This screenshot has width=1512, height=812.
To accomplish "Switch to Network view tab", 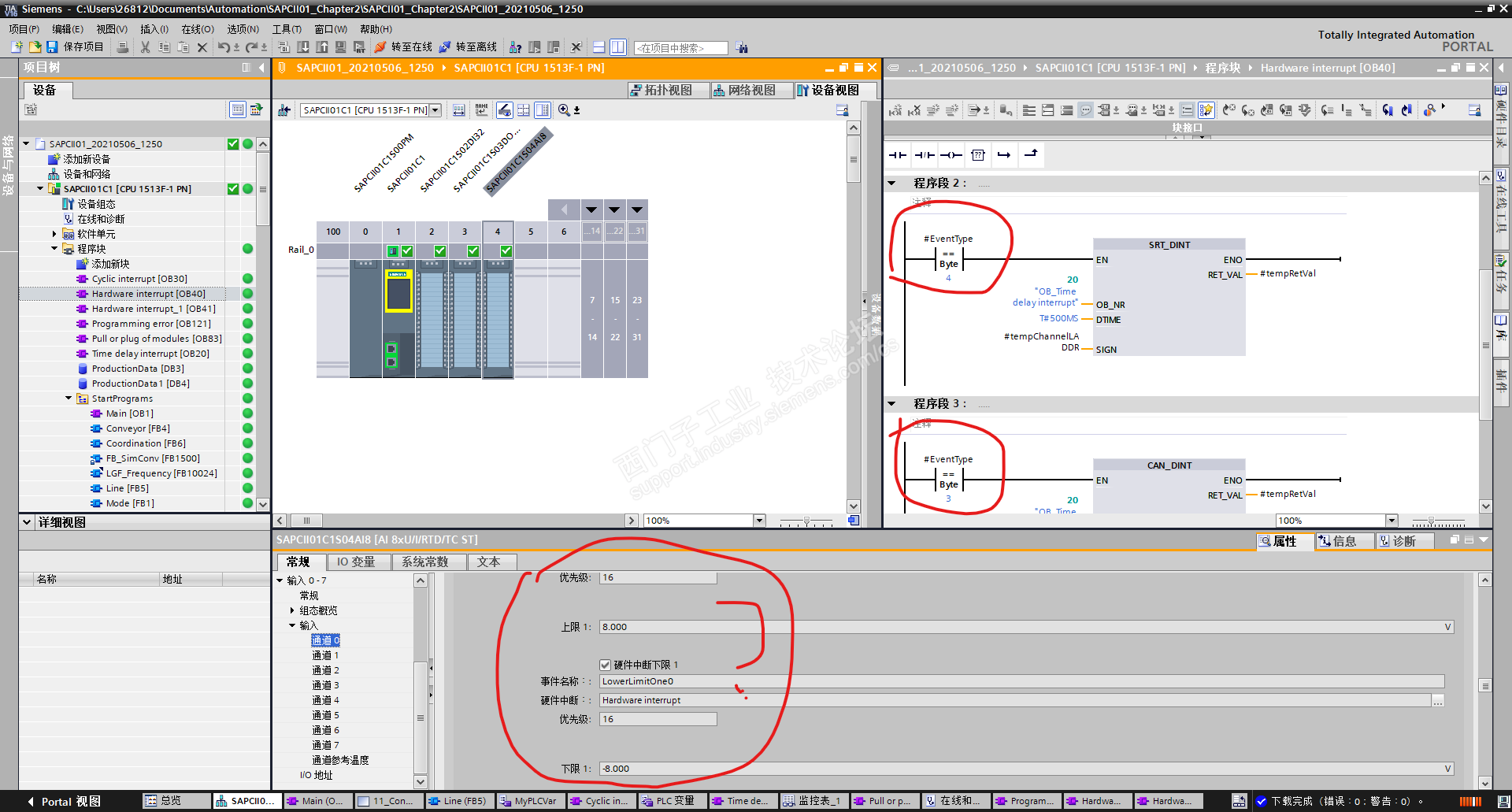I will [751, 91].
